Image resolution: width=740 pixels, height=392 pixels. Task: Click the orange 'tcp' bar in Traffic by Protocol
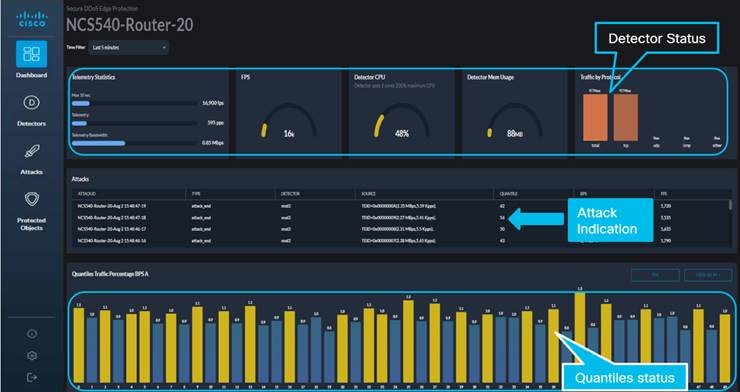tap(626, 117)
